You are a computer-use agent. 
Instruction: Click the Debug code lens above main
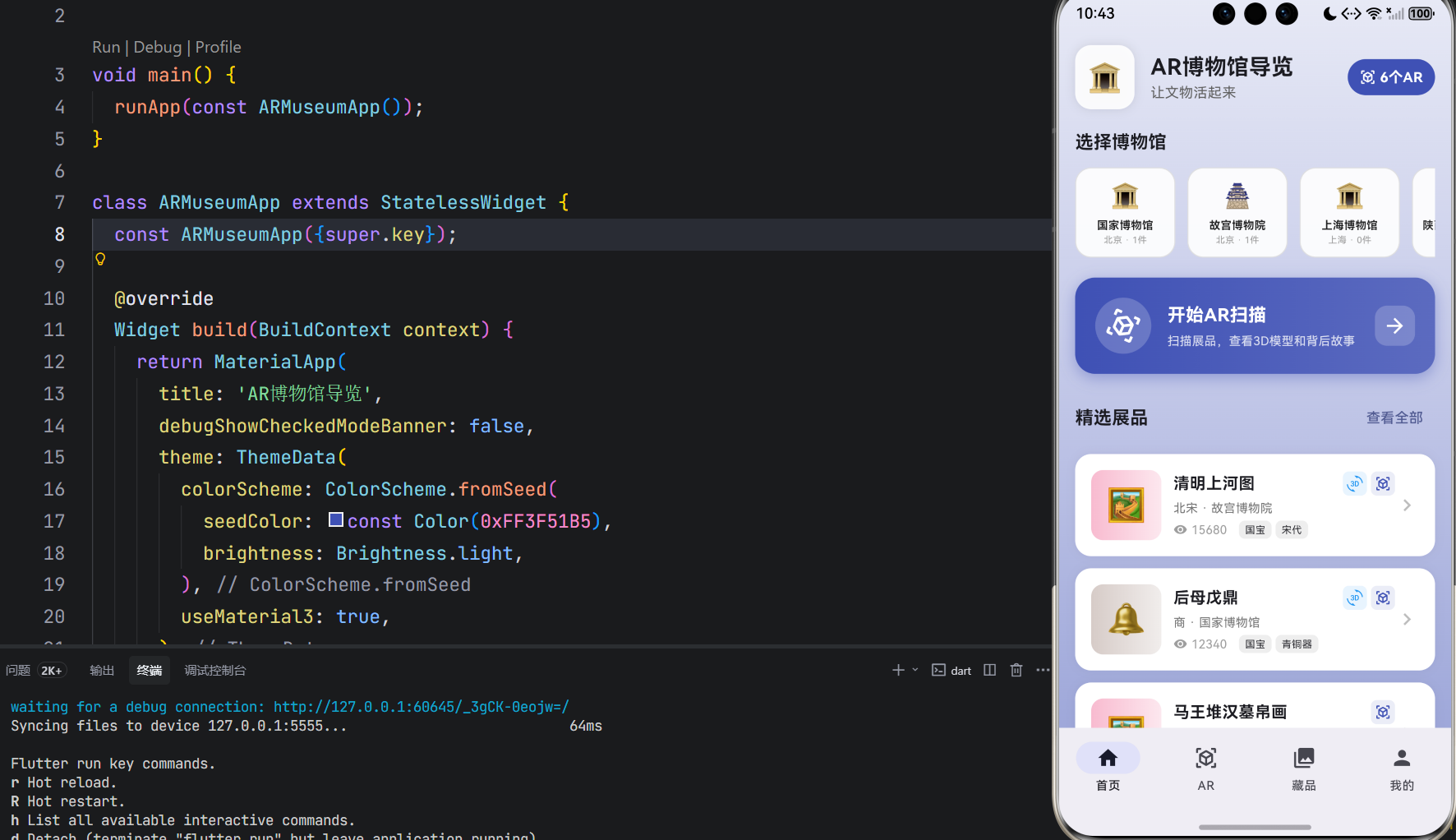(x=157, y=47)
